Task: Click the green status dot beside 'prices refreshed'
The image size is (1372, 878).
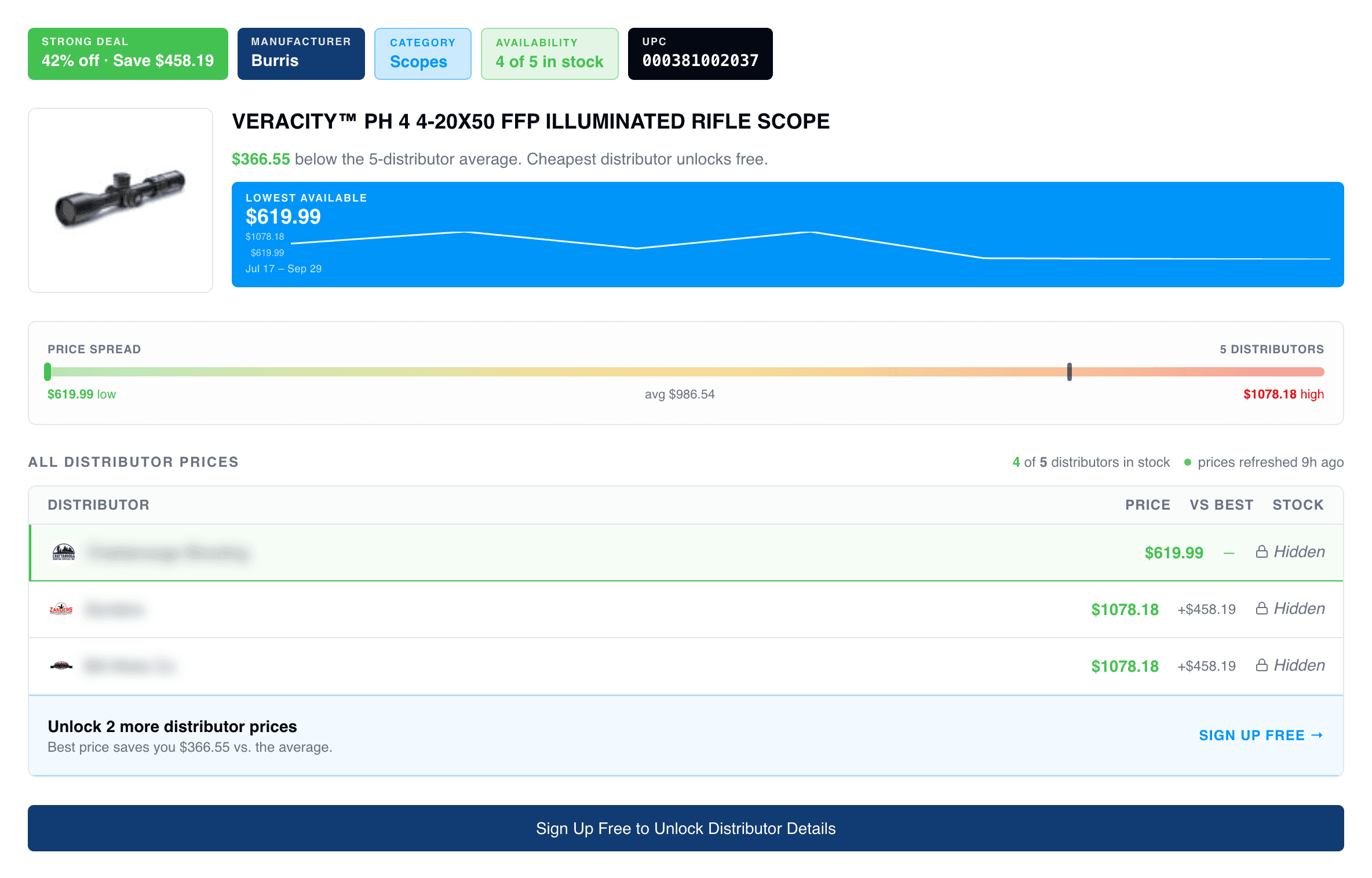Action: click(x=1187, y=462)
